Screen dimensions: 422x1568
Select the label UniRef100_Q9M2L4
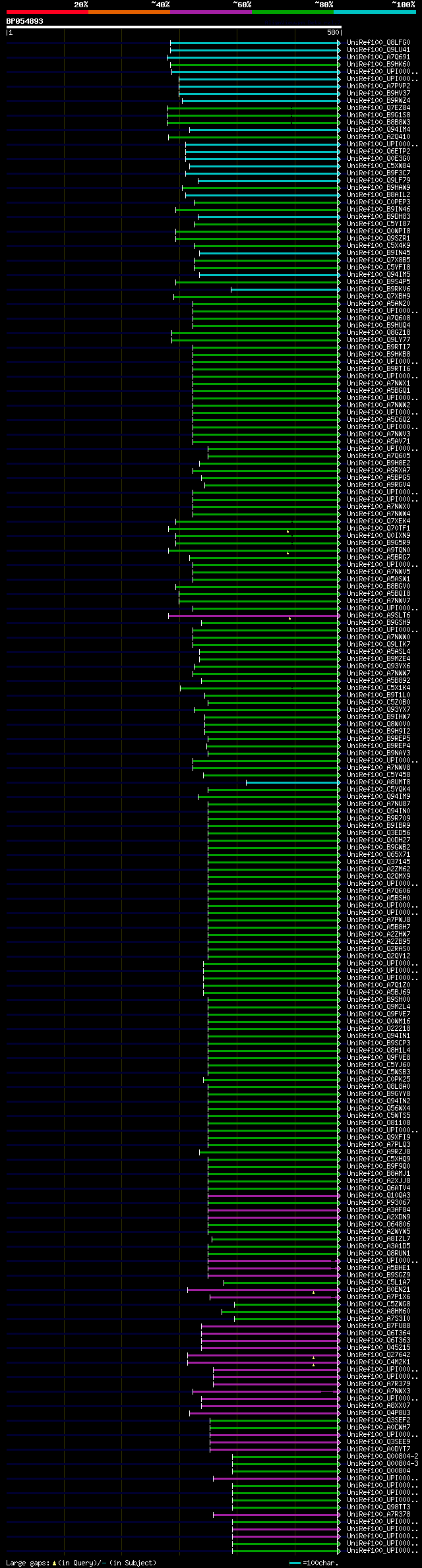click(378, 1007)
